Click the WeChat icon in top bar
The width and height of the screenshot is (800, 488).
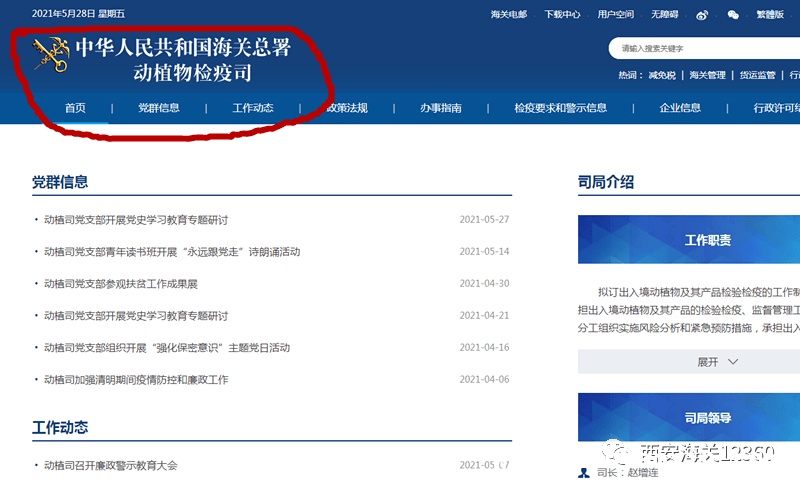click(x=733, y=15)
